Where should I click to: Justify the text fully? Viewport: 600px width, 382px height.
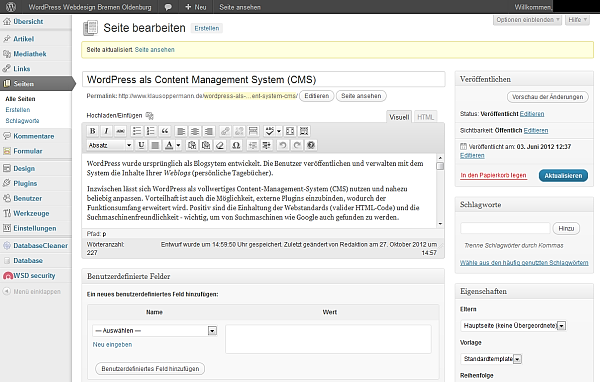tap(155, 145)
